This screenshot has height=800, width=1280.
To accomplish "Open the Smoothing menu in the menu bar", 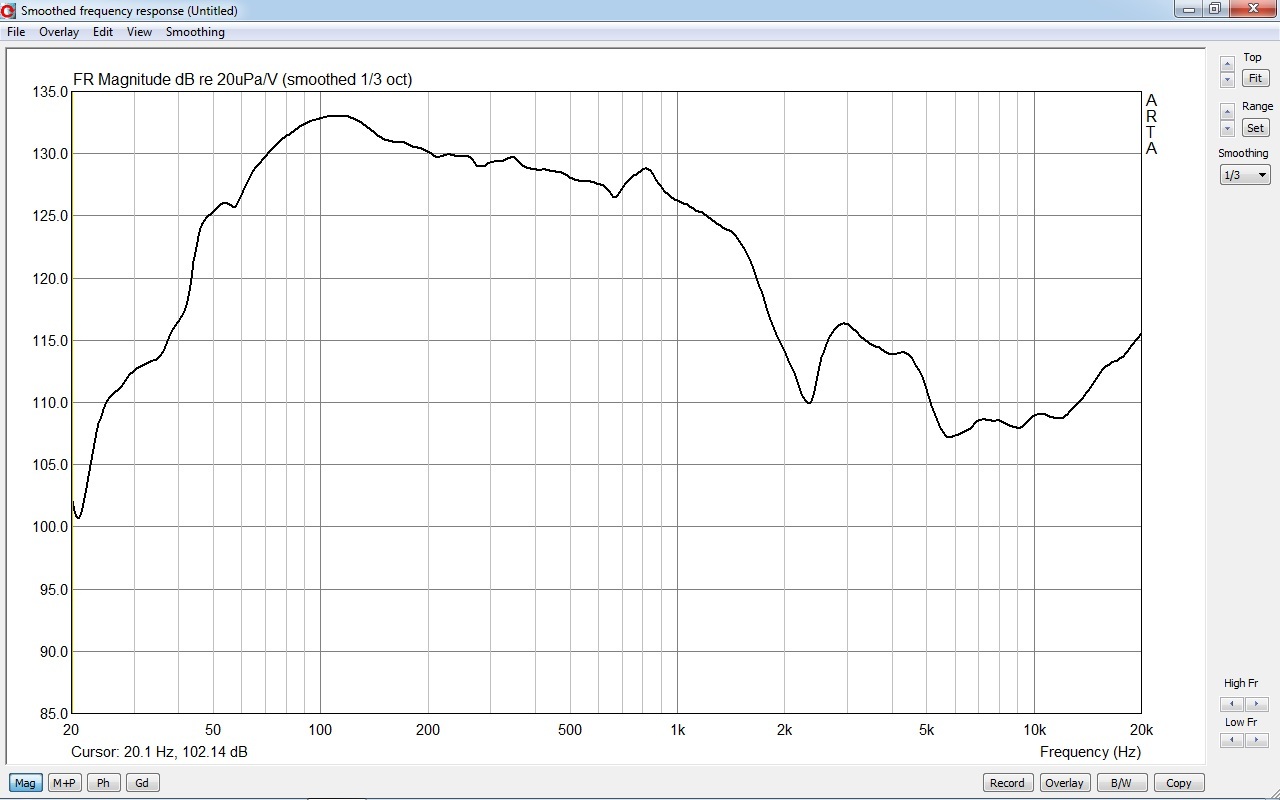I will pos(195,32).
